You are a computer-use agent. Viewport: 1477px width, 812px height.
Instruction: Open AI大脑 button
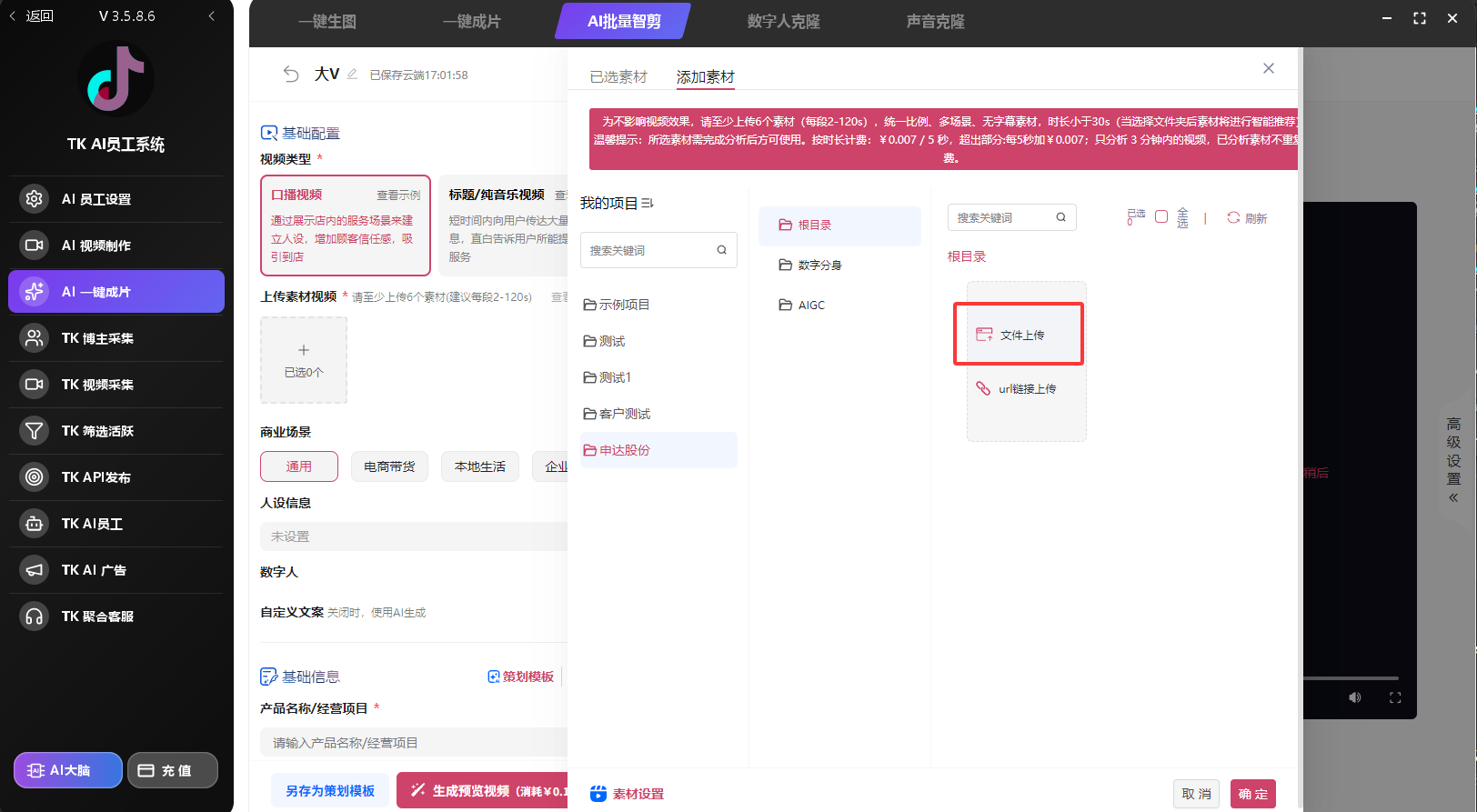coord(68,770)
